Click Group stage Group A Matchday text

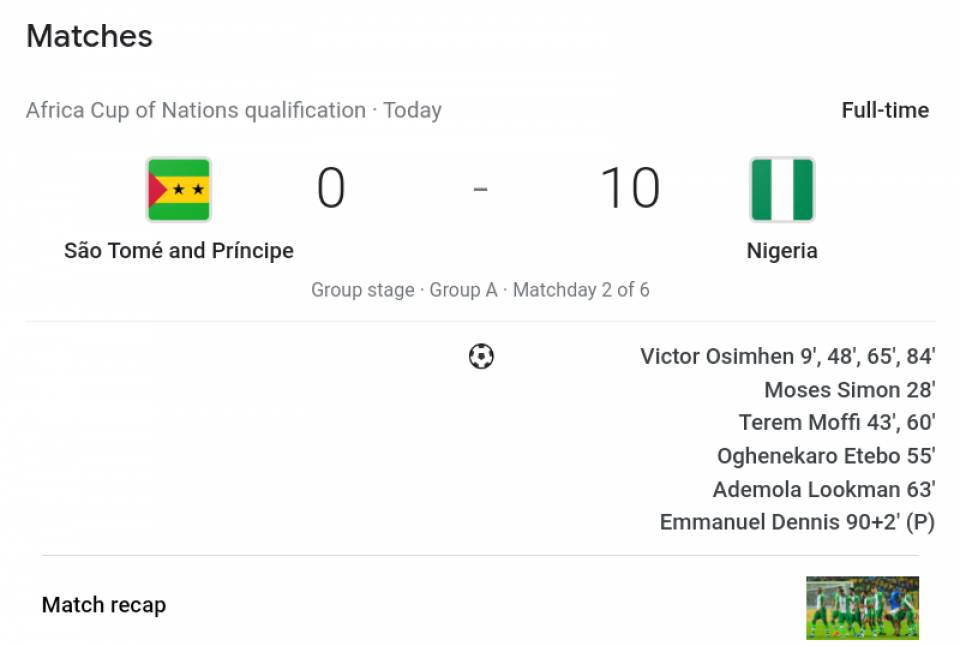click(480, 290)
